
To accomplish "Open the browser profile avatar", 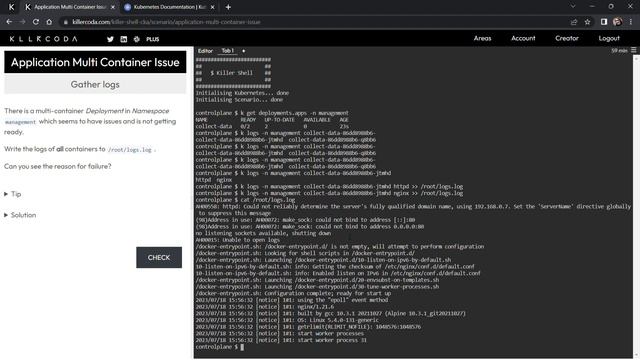I will click(617, 22).
